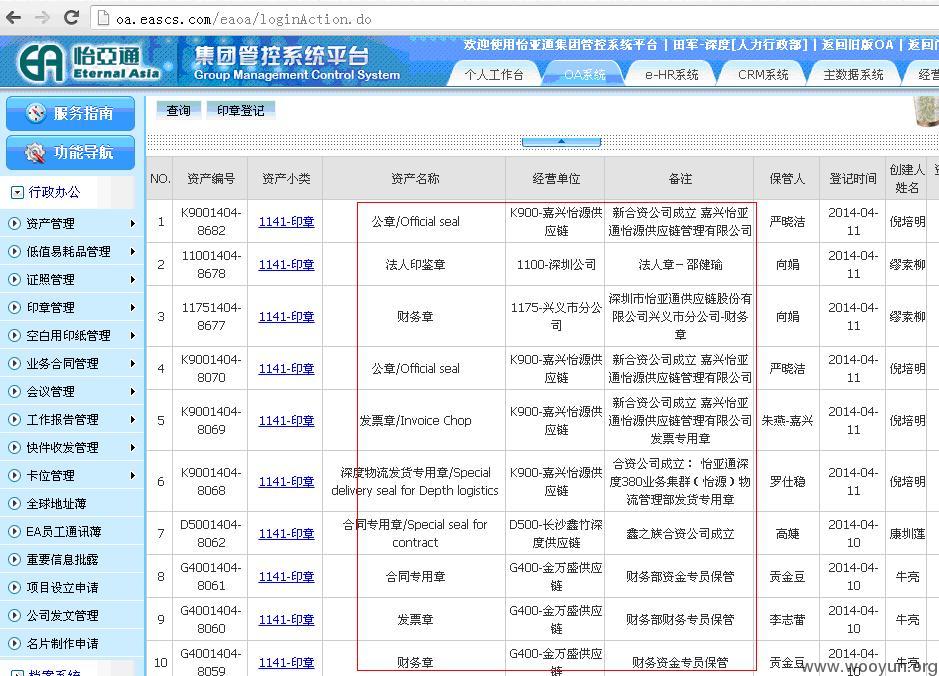Screen dimensions: 939x676
Task: Select the OA系统 tab
Action: [585, 74]
